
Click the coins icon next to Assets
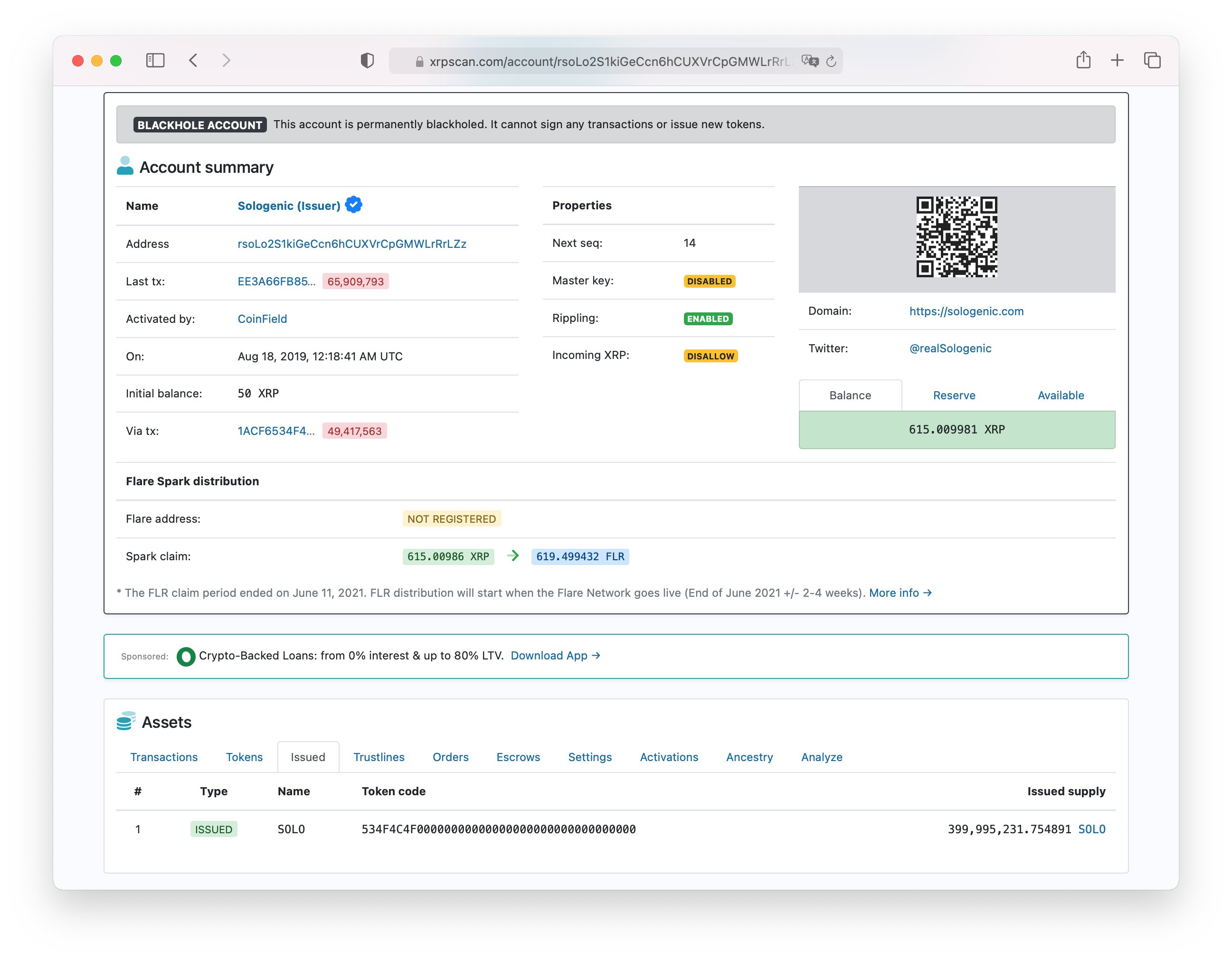pos(125,721)
